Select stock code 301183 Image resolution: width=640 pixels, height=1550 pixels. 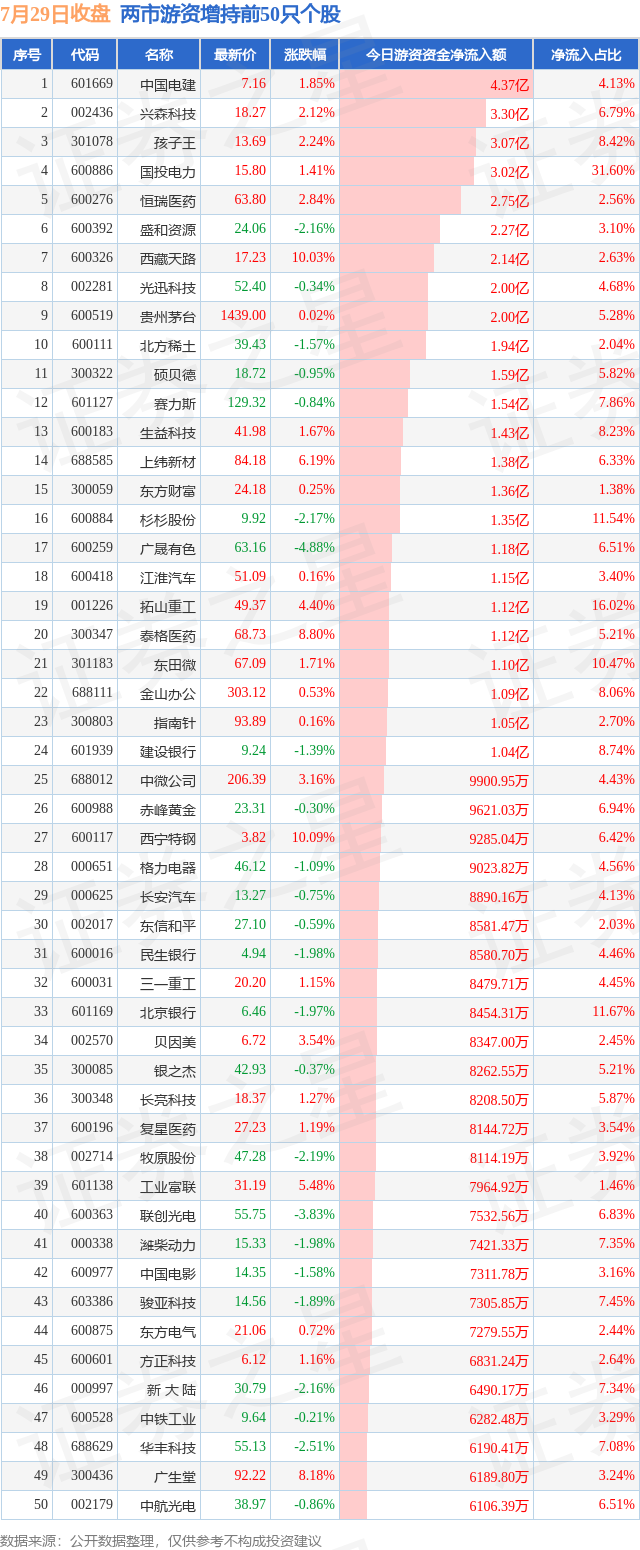tap(92, 664)
